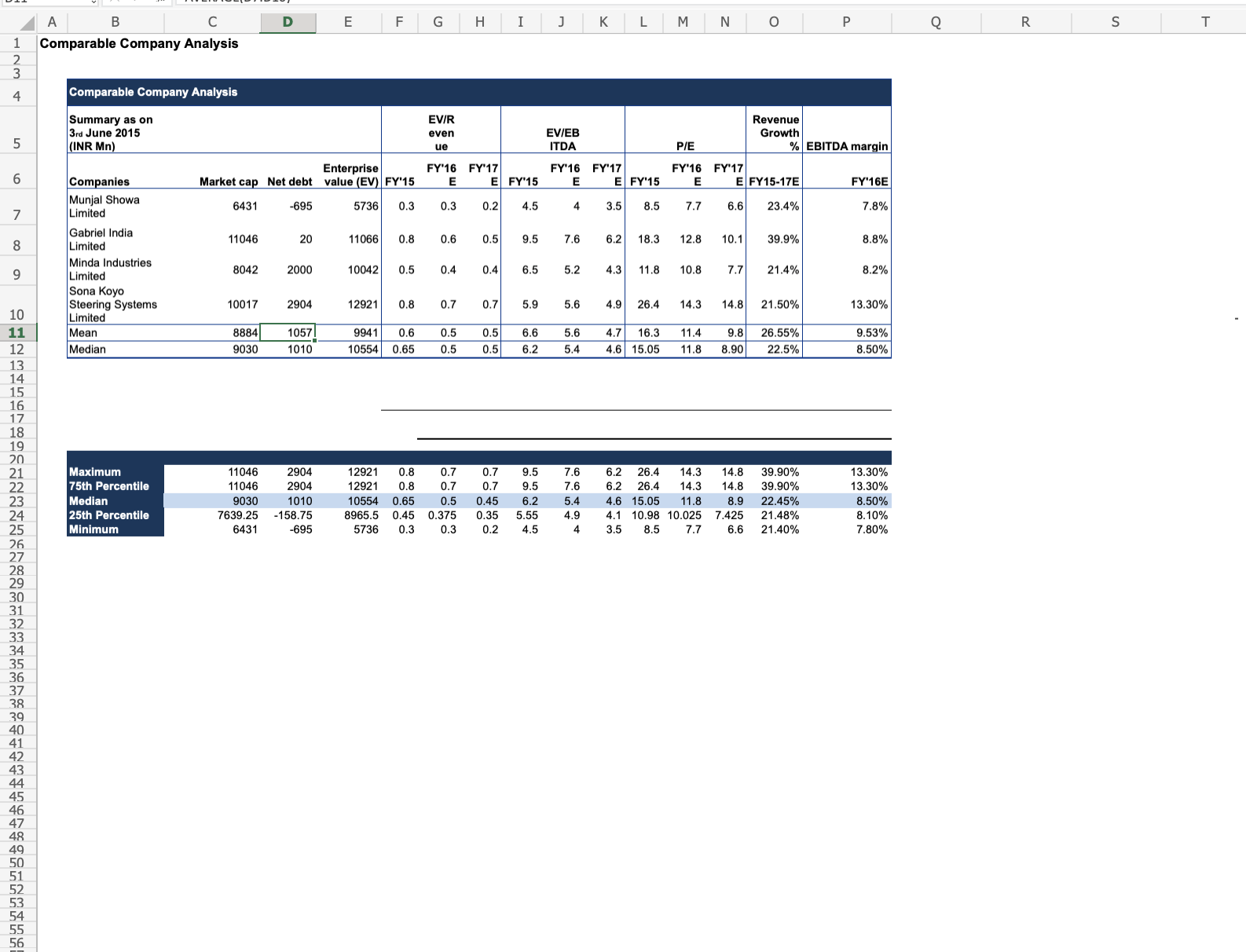Select the 'FY15-17E' header cell
The height and width of the screenshot is (952, 1246).
coord(774,181)
